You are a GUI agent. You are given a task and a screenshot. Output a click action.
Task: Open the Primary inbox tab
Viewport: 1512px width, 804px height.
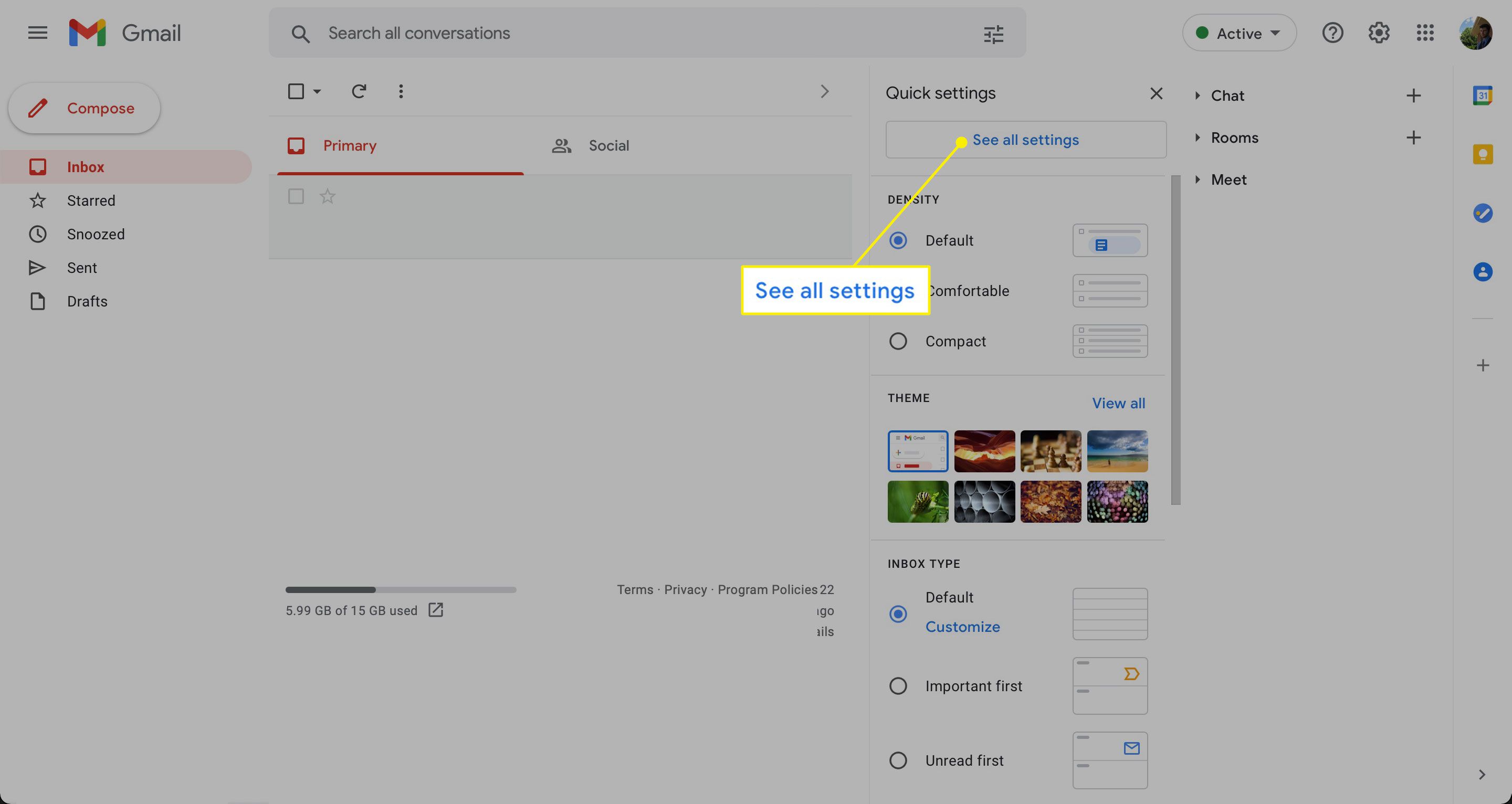point(349,146)
